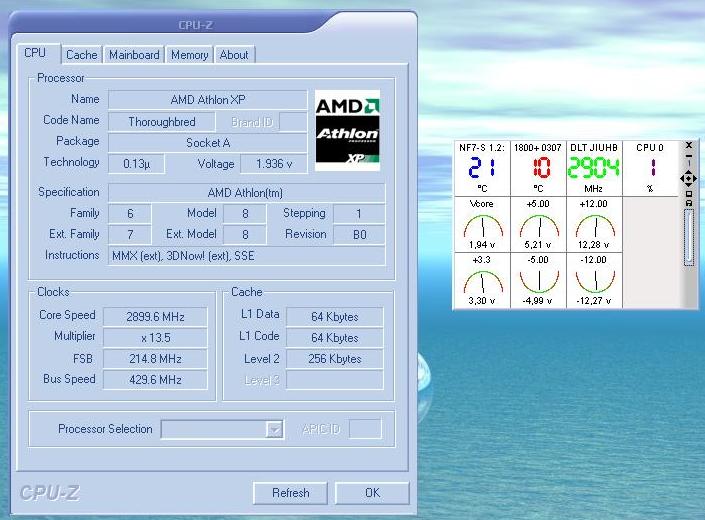
Task: Click the Code Name value 'Thoroughbred'
Action: [162, 122]
